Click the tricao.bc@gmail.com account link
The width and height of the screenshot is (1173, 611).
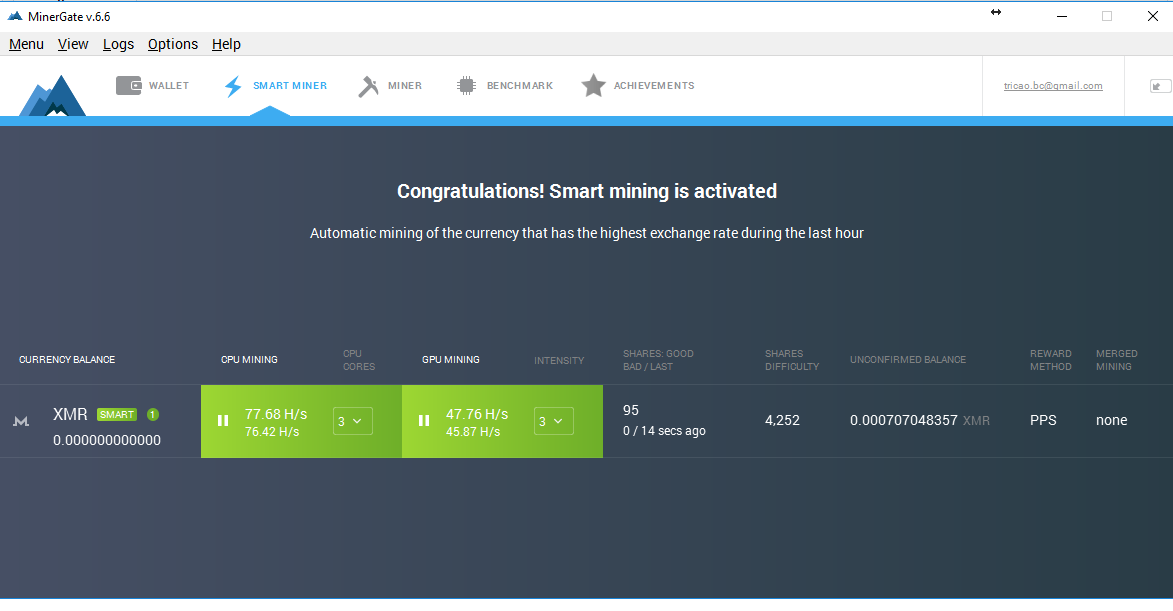[x=1053, y=86]
